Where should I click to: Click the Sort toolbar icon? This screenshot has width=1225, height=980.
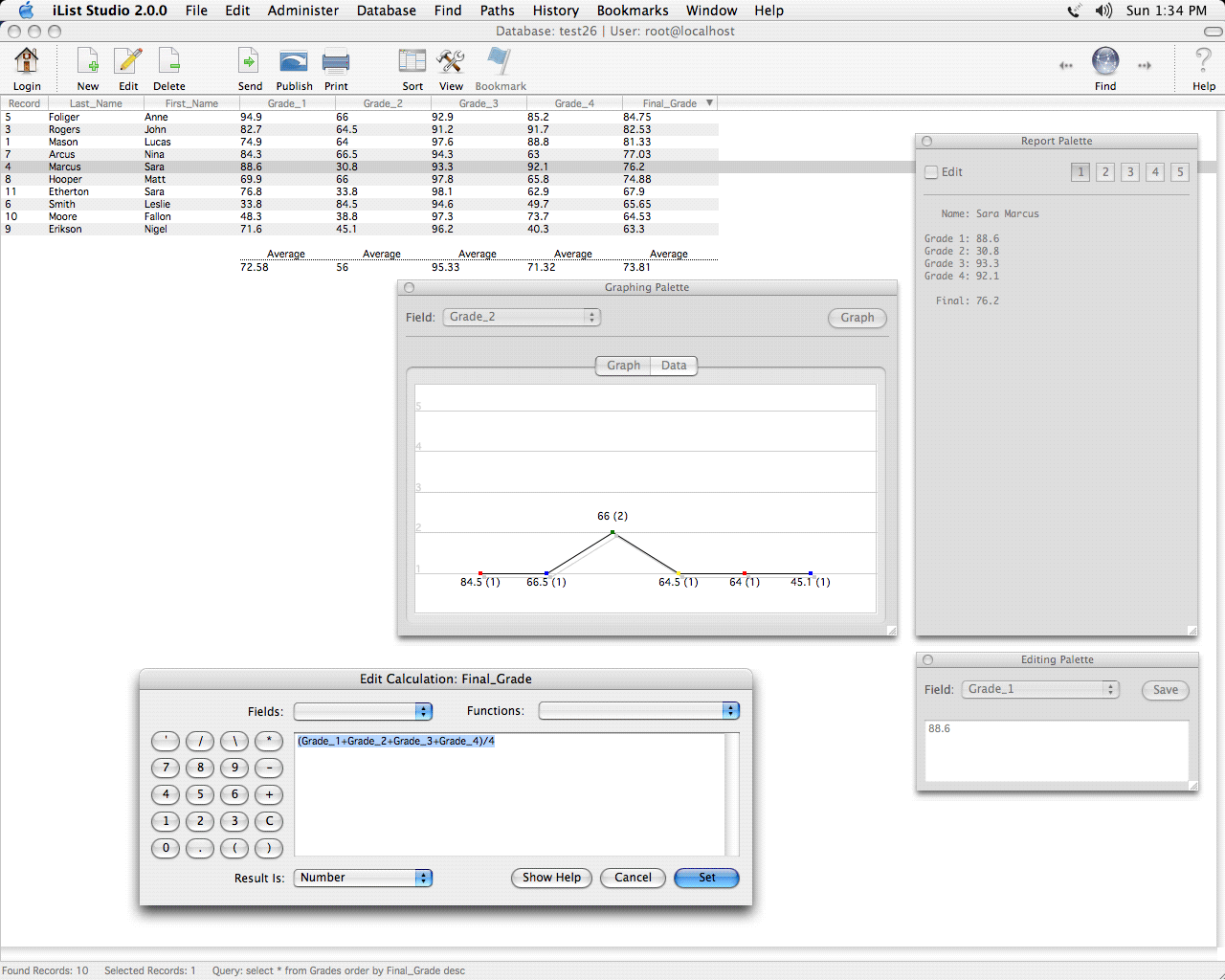(x=412, y=61)
